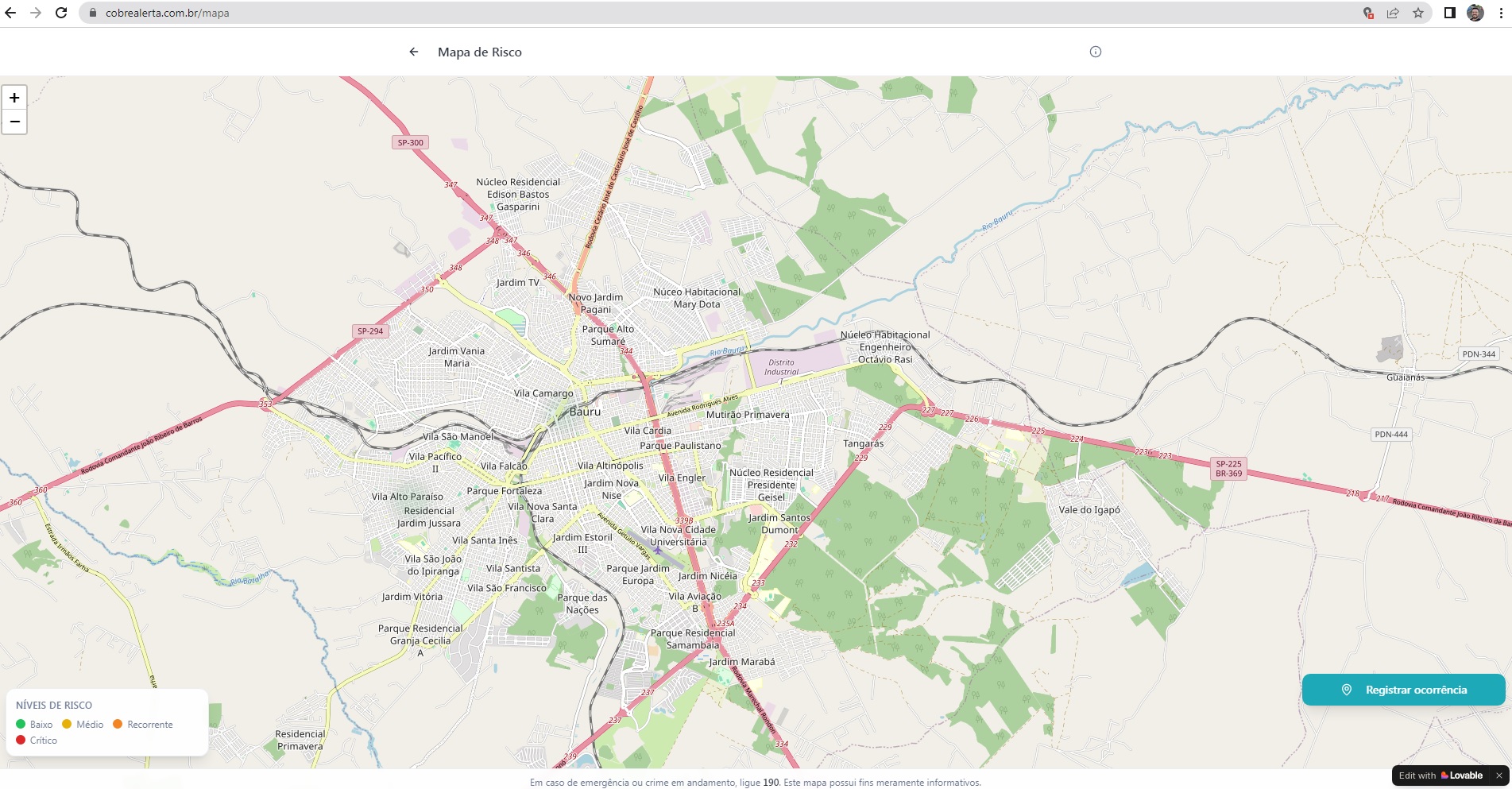Click the SP-300 highway shield on map

(410, 142)
